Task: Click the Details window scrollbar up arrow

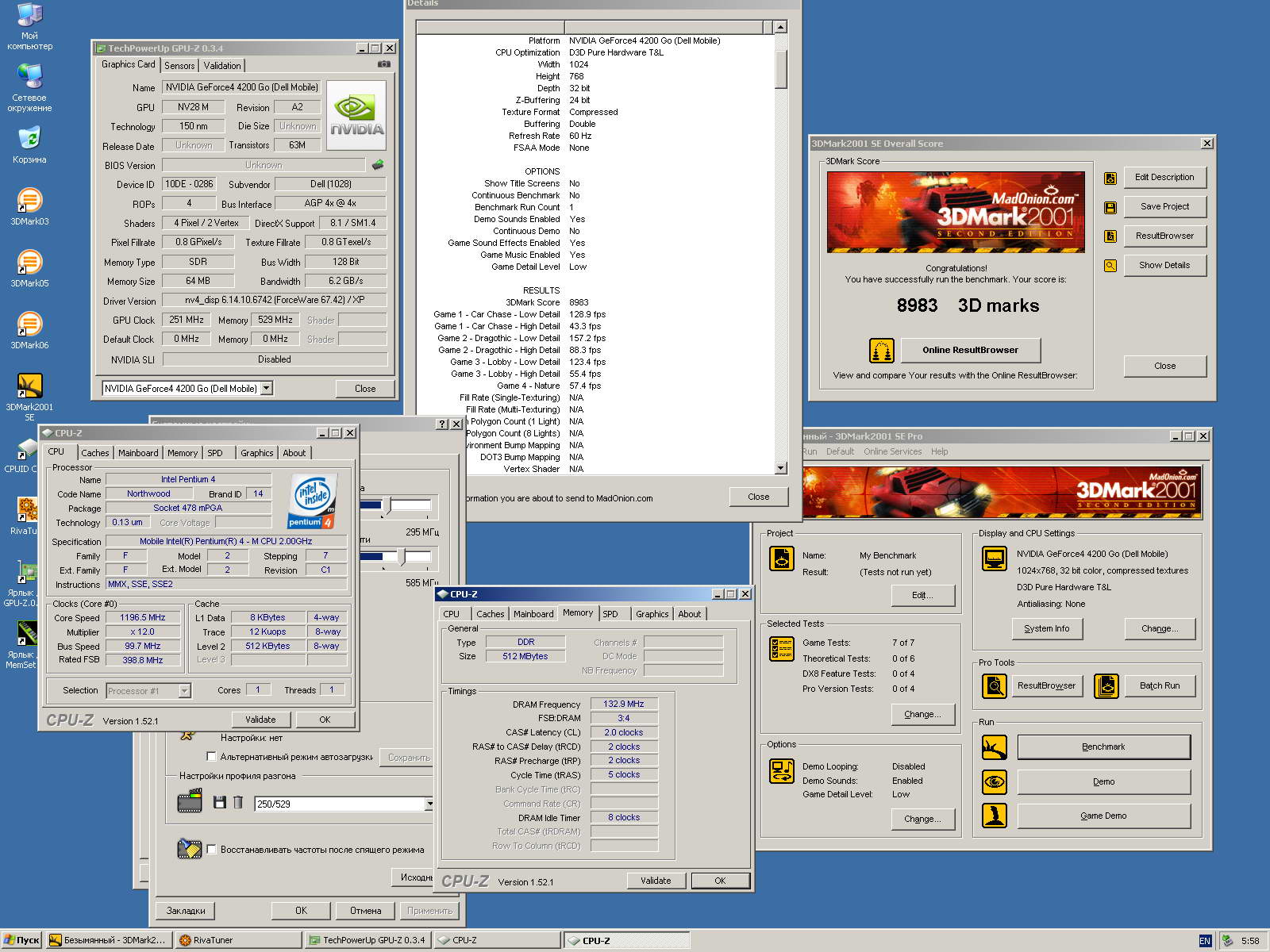Action: 780,27
